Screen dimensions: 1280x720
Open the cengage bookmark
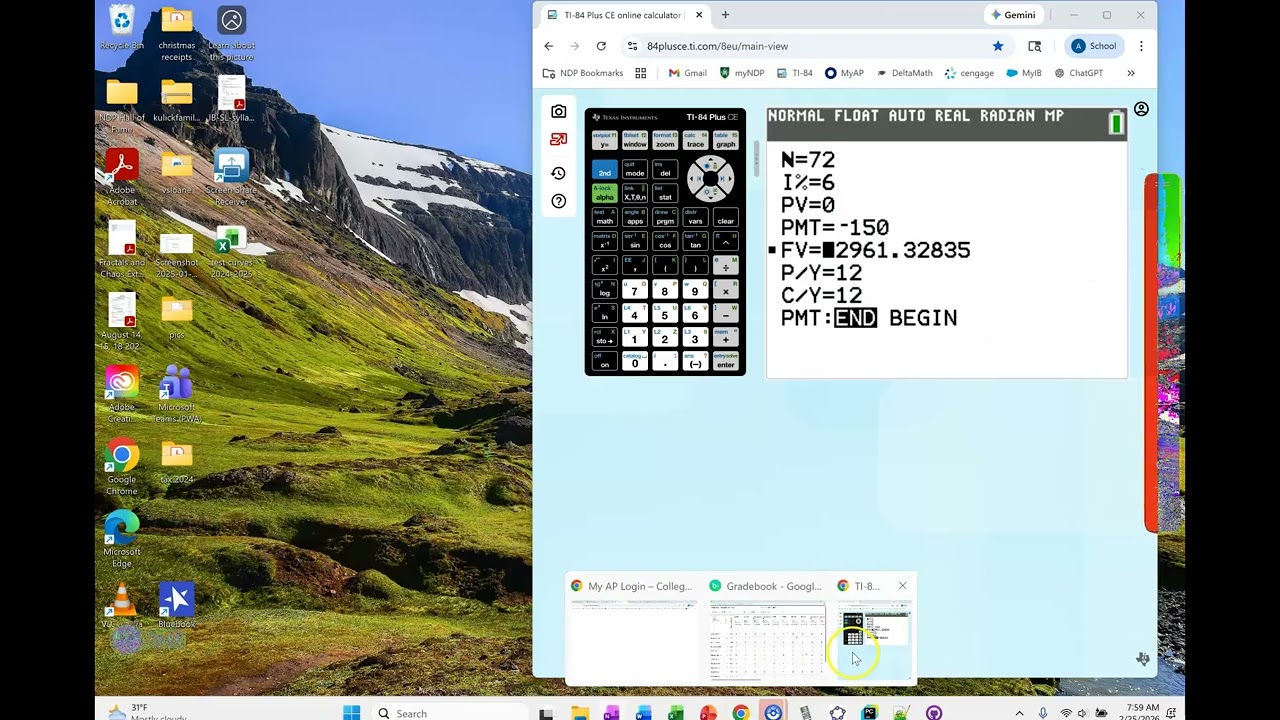(969, 73)
